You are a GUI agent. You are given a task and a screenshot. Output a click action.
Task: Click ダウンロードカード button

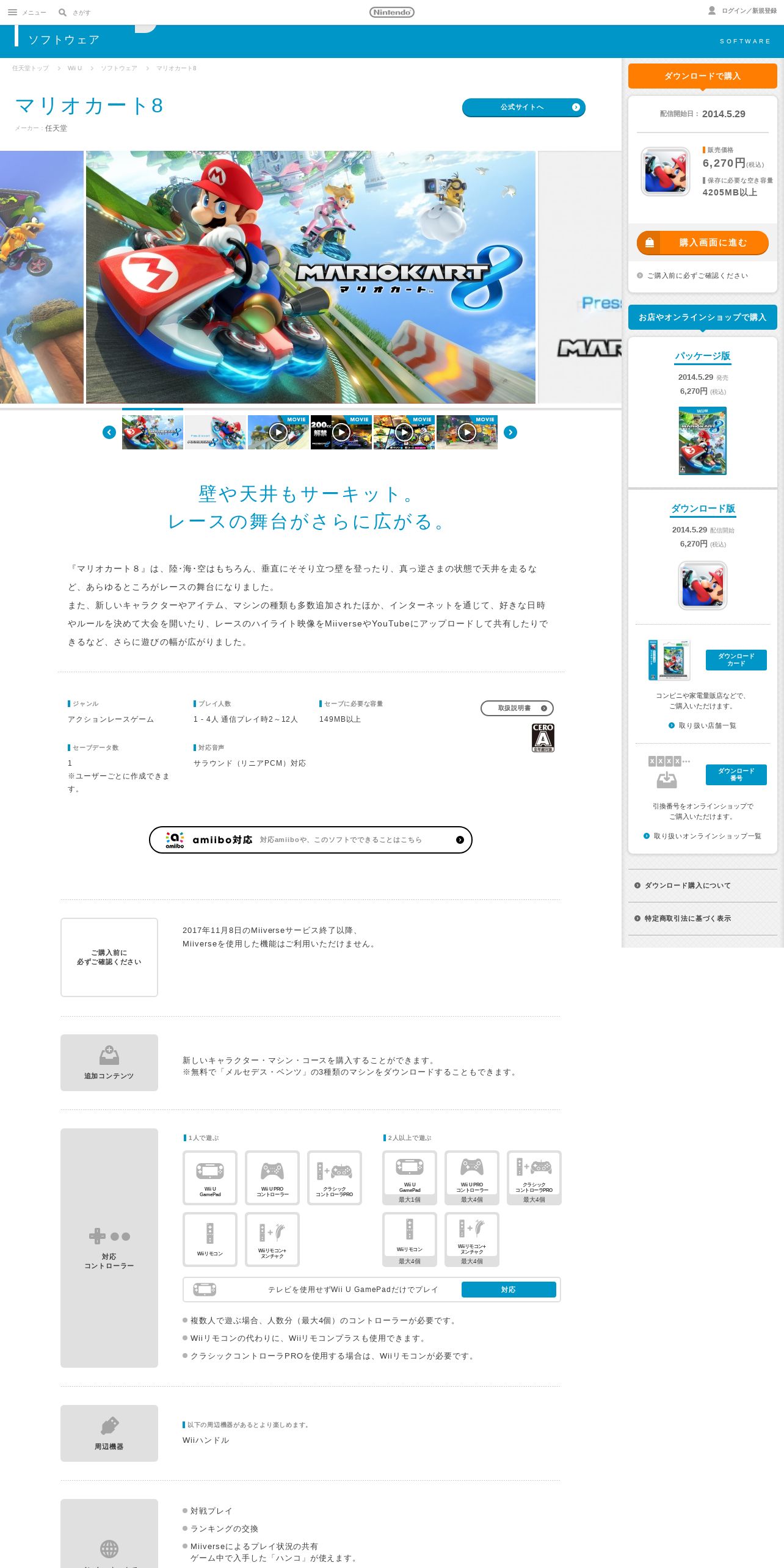point(736,660)
